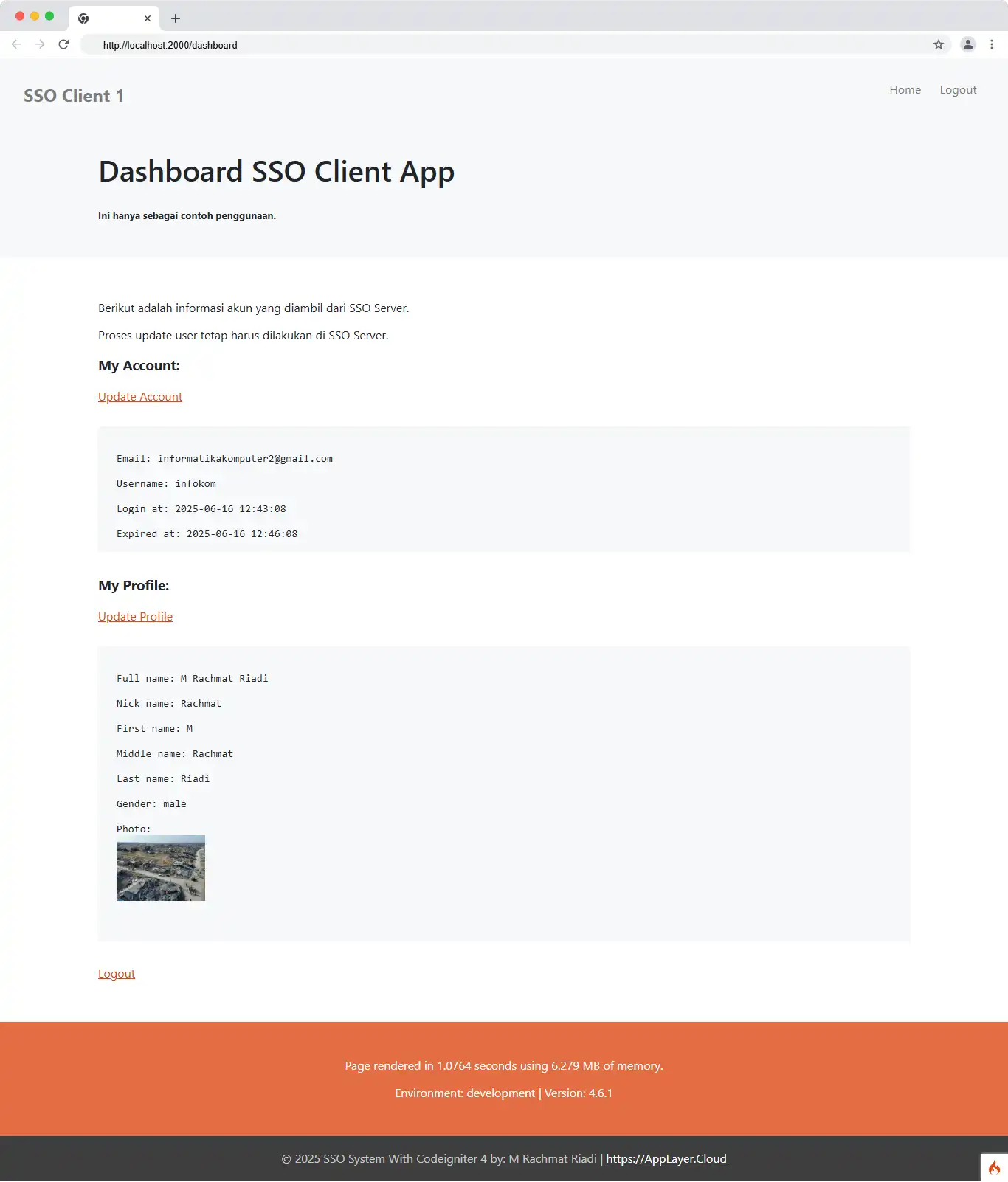
Task: Click the Nick name: Rachmat line
Action: [x=169, y=704]
